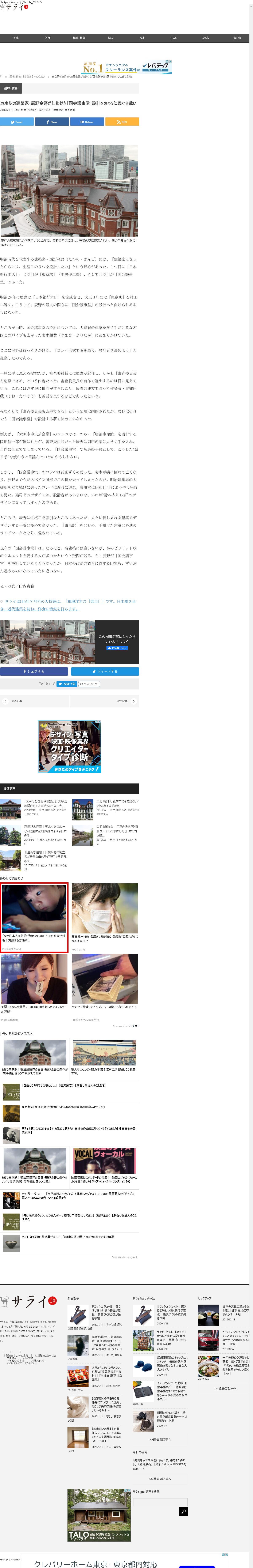Open the 健康 navigation menu item
The width and height of the screenshot is (253, 1568).
pos(111,38)
